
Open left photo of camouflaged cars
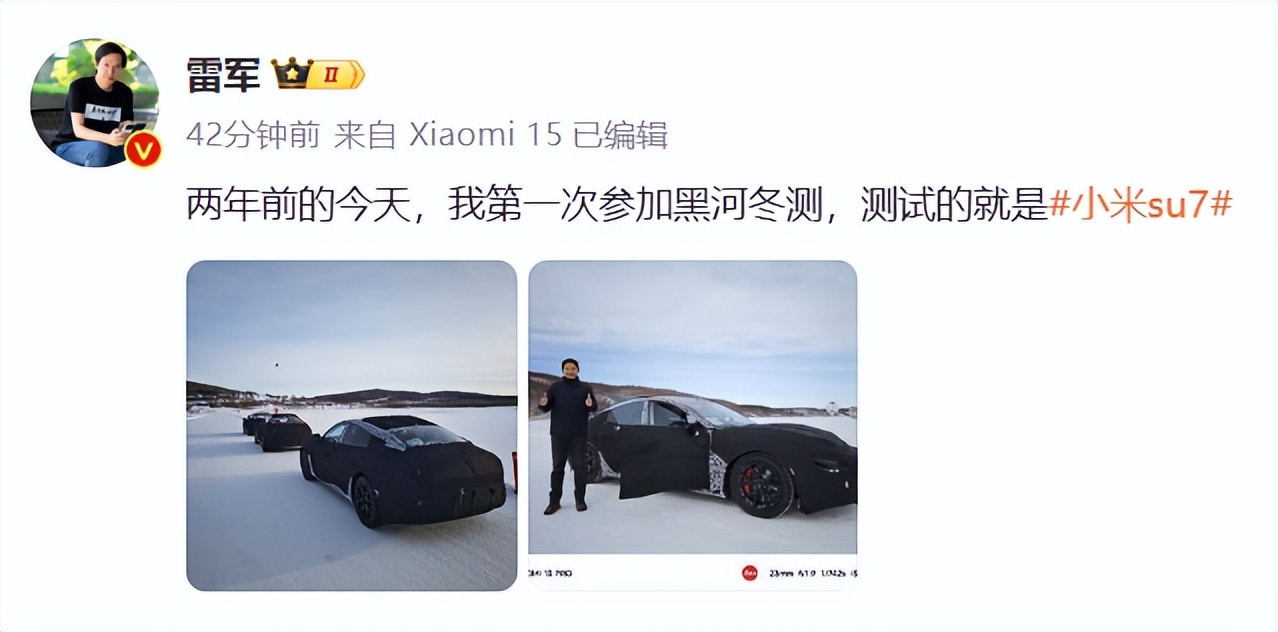pyautogui.click(x=352, y=426)
